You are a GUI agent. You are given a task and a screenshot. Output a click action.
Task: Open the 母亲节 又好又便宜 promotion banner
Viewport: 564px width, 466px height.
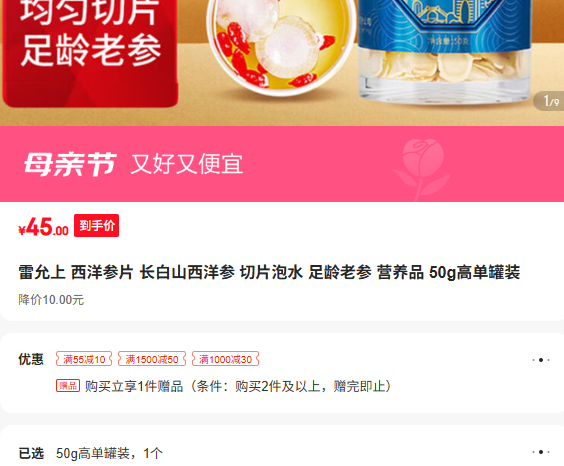click(282, 164)
